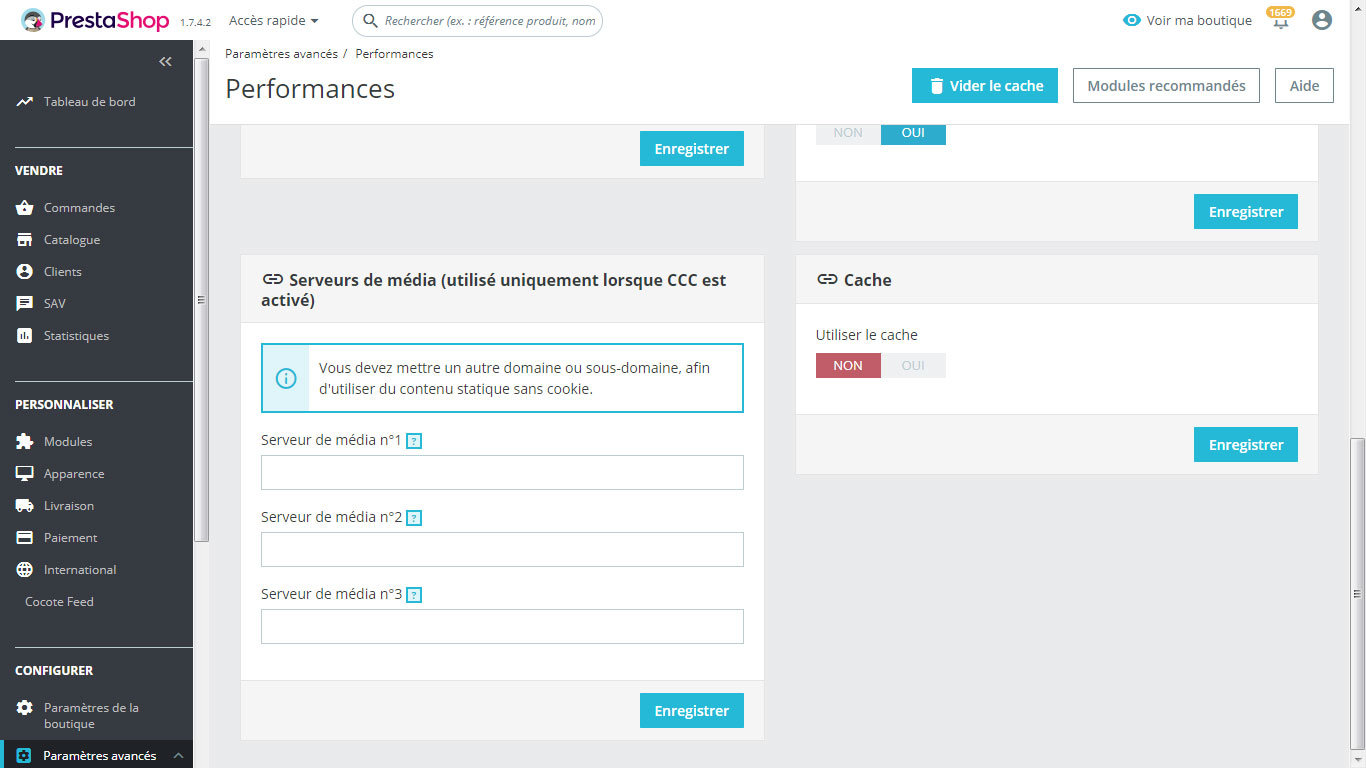
Task: Show help for Serveur de média n°2
Action: (414, 518)
